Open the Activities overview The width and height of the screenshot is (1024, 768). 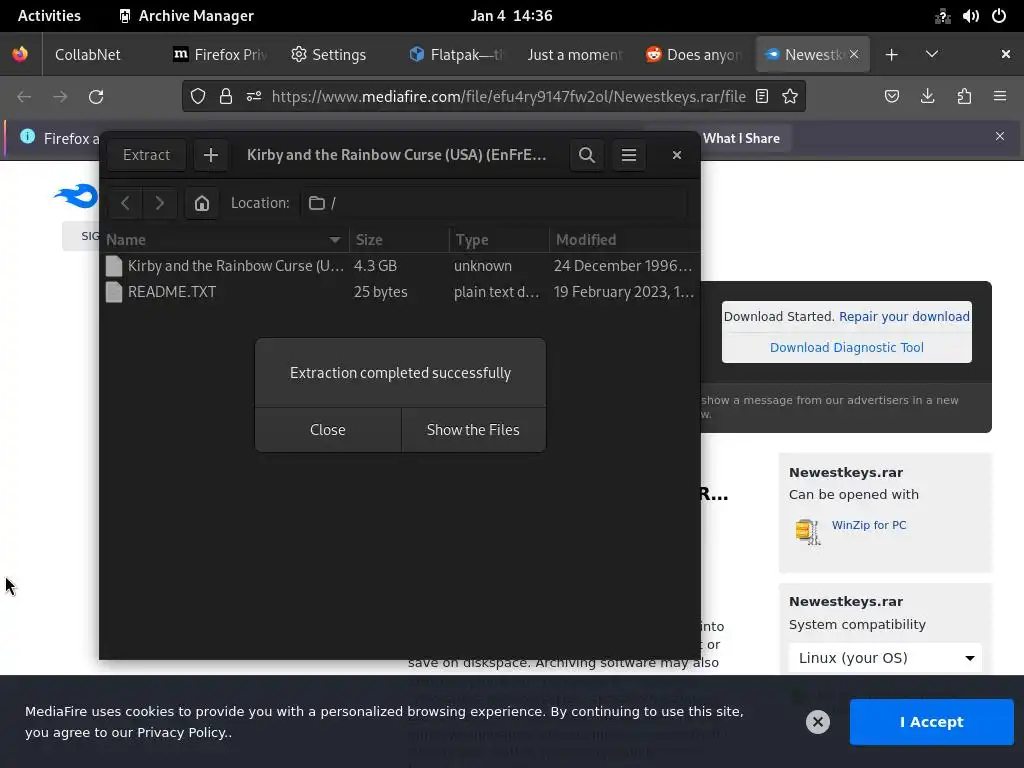(x=49, y=16)
